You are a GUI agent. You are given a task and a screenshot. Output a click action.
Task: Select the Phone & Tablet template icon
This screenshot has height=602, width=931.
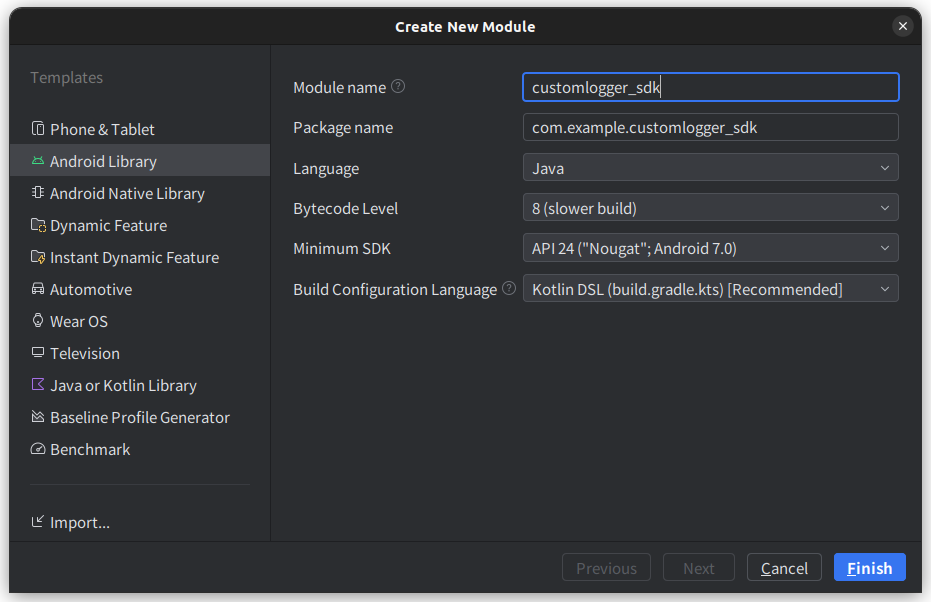coord(40,129)
